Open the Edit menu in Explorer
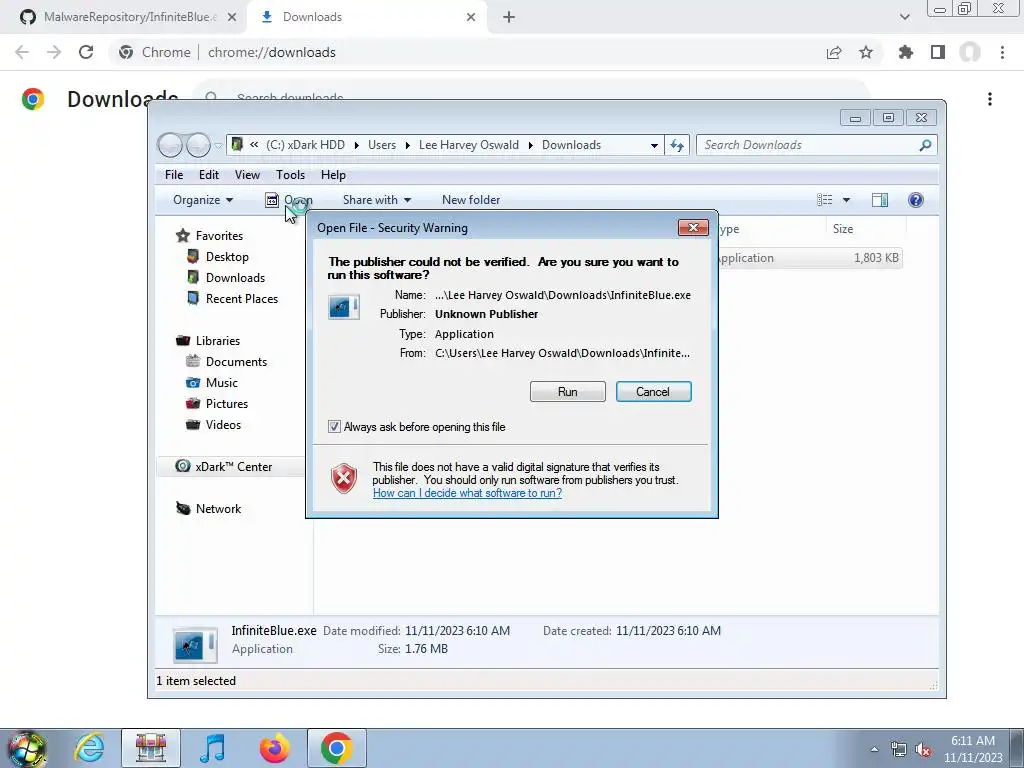The width and height of the screenshot is (1024, 768). pos(209,175)
